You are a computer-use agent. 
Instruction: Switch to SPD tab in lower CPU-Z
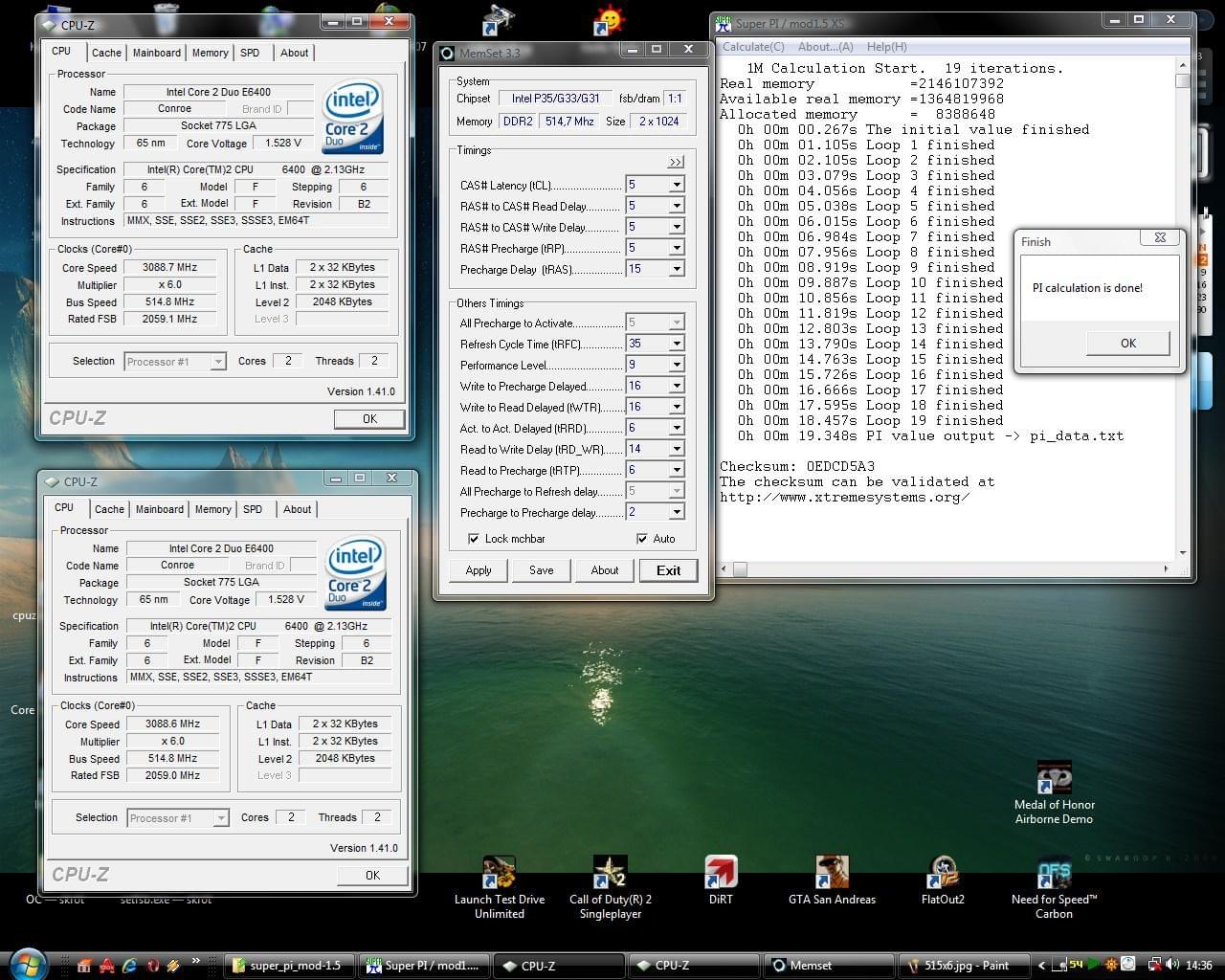(x=253, y=510)
